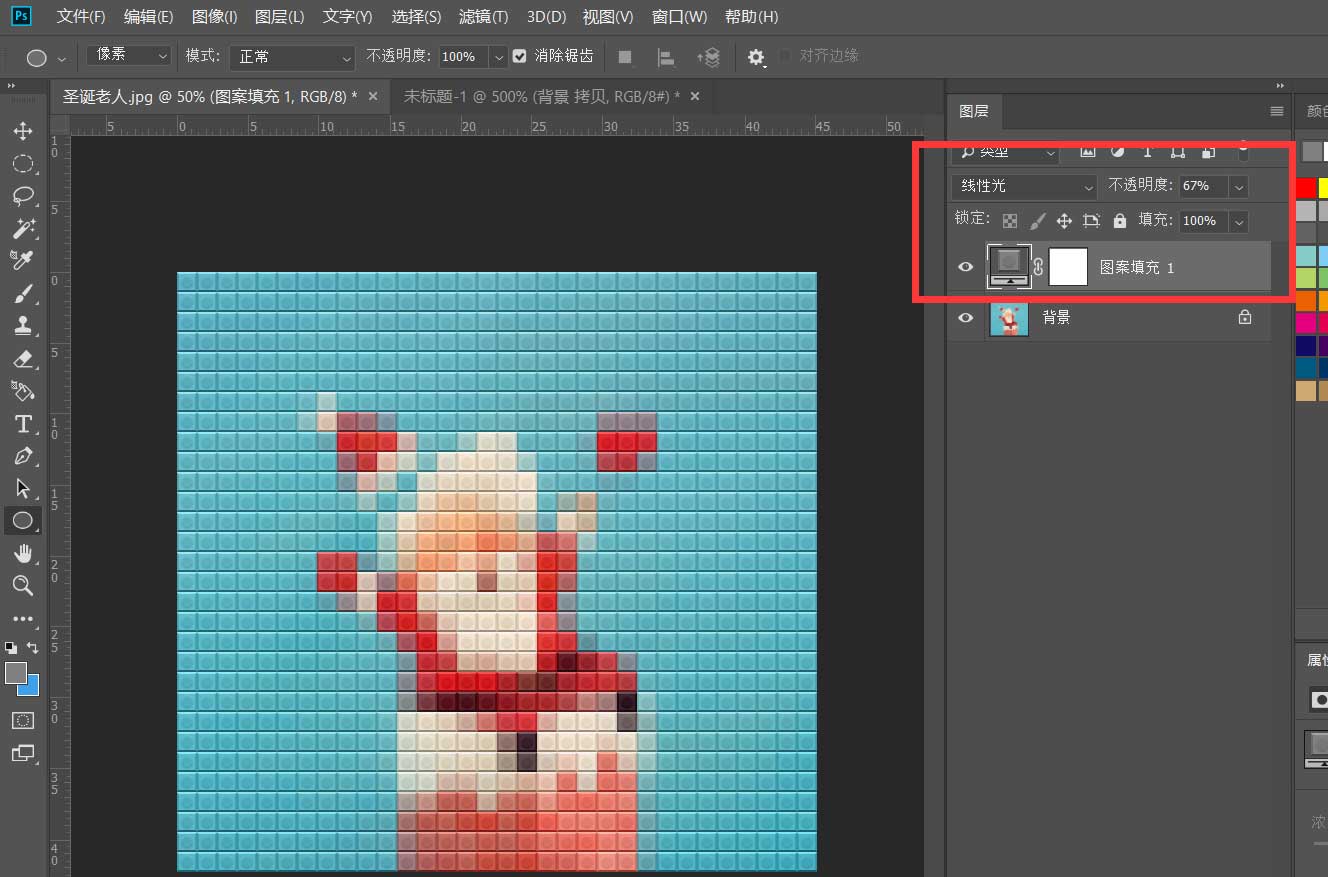Pick the orange swatch in Swatches panel
This screenshot has height=877, width=1328.
coord(1306,300)
